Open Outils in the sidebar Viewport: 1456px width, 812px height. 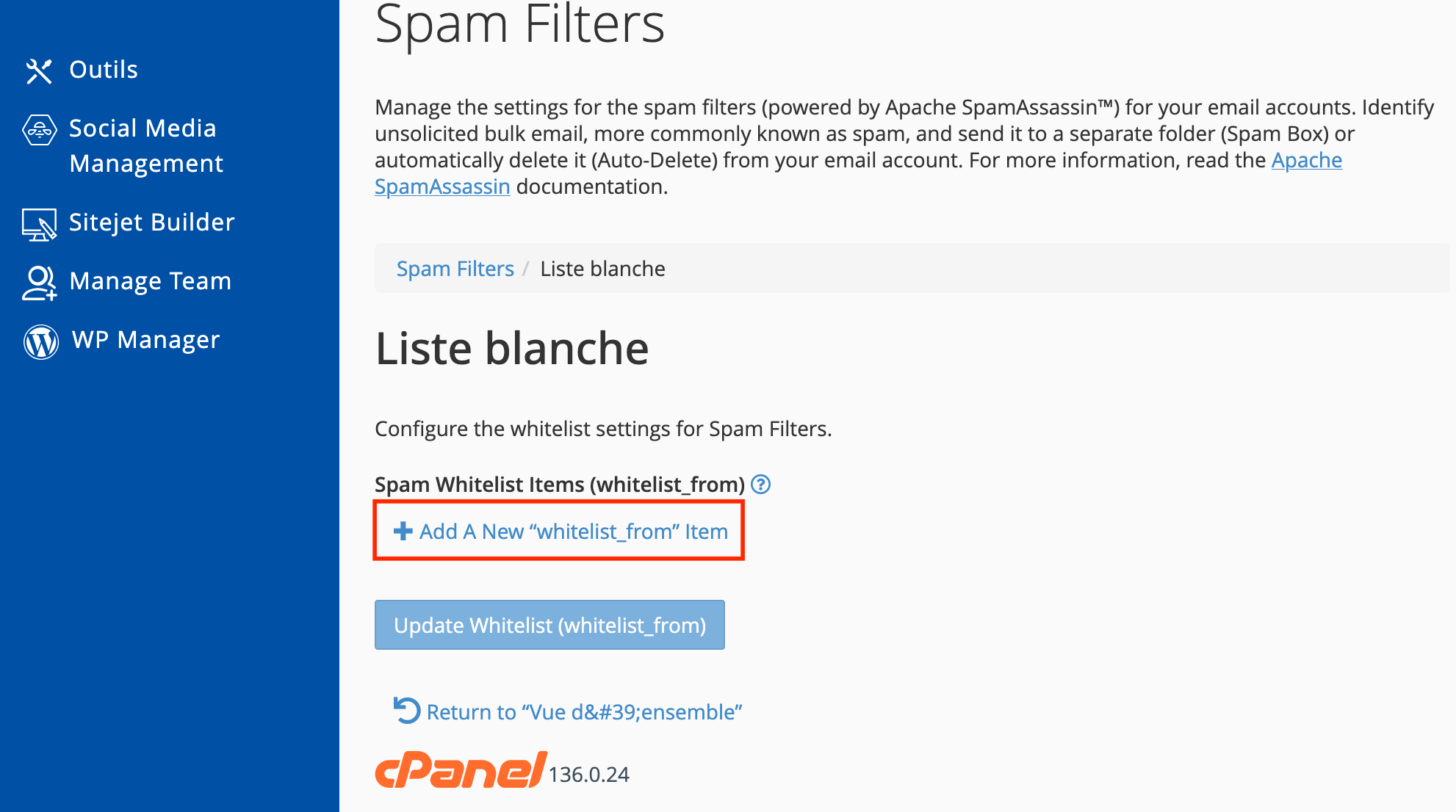coord(104,70)
